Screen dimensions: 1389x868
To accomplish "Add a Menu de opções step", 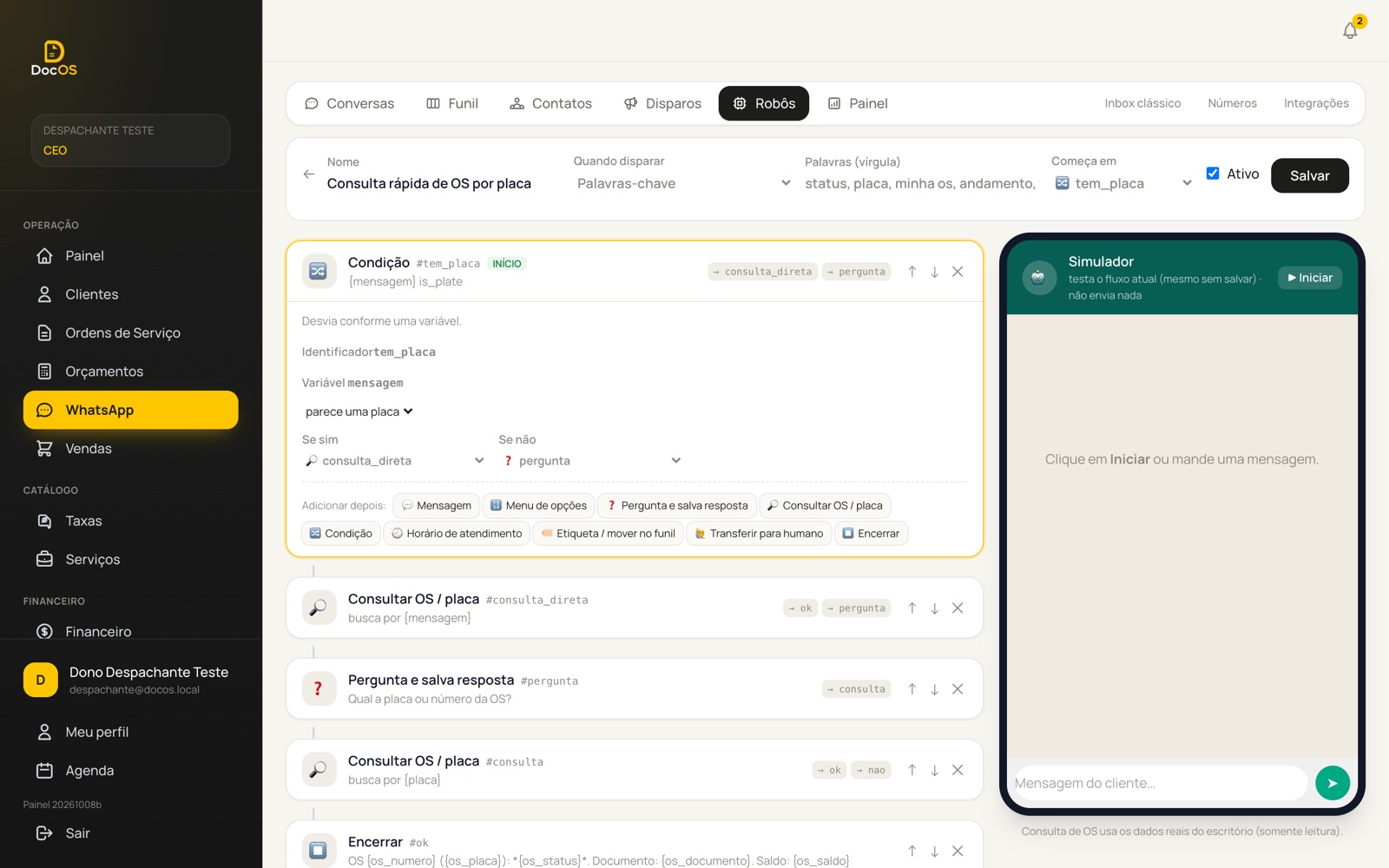I will [x=538, y=506].
